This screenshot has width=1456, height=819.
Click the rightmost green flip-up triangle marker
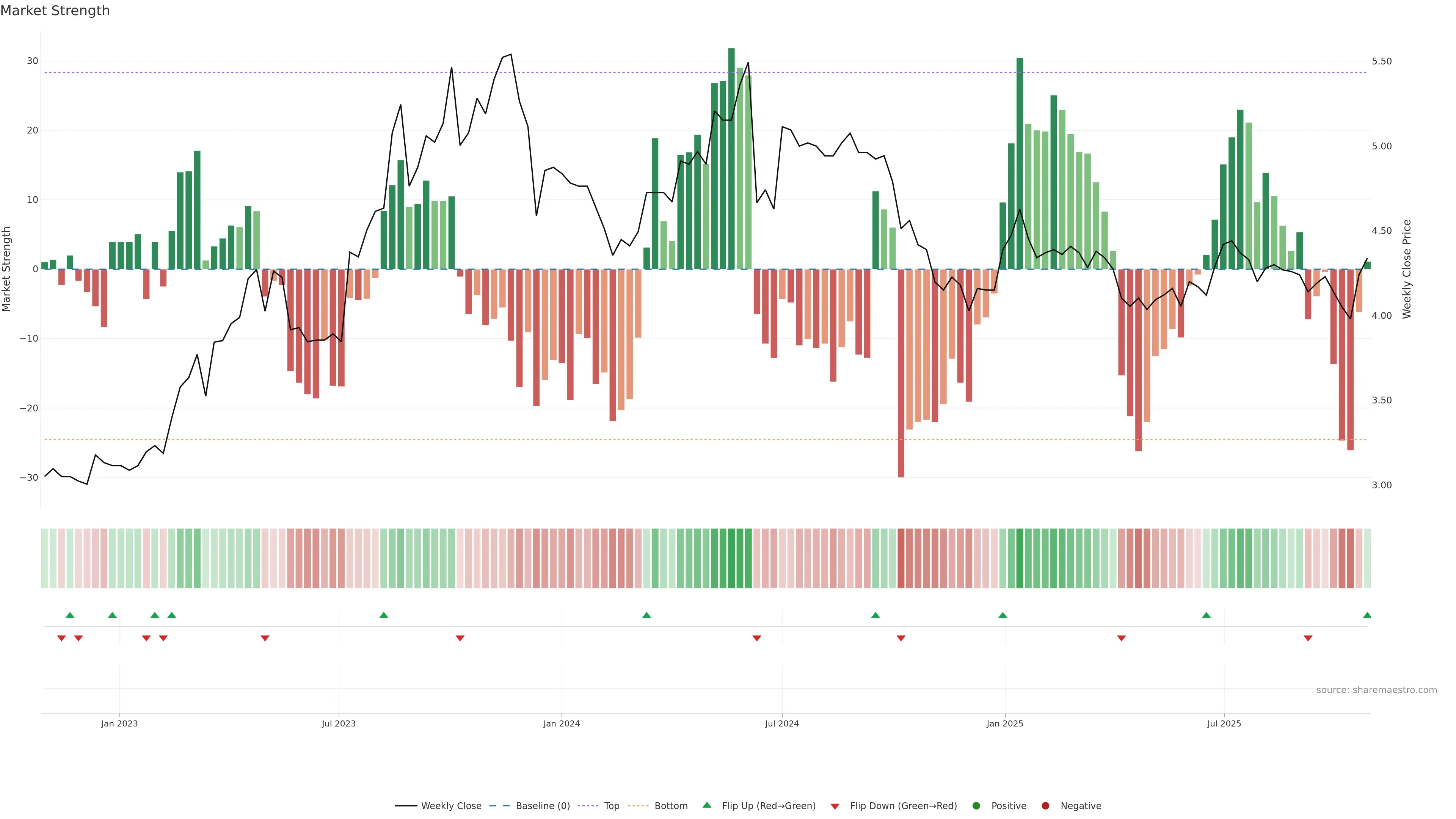point(1367,615)
